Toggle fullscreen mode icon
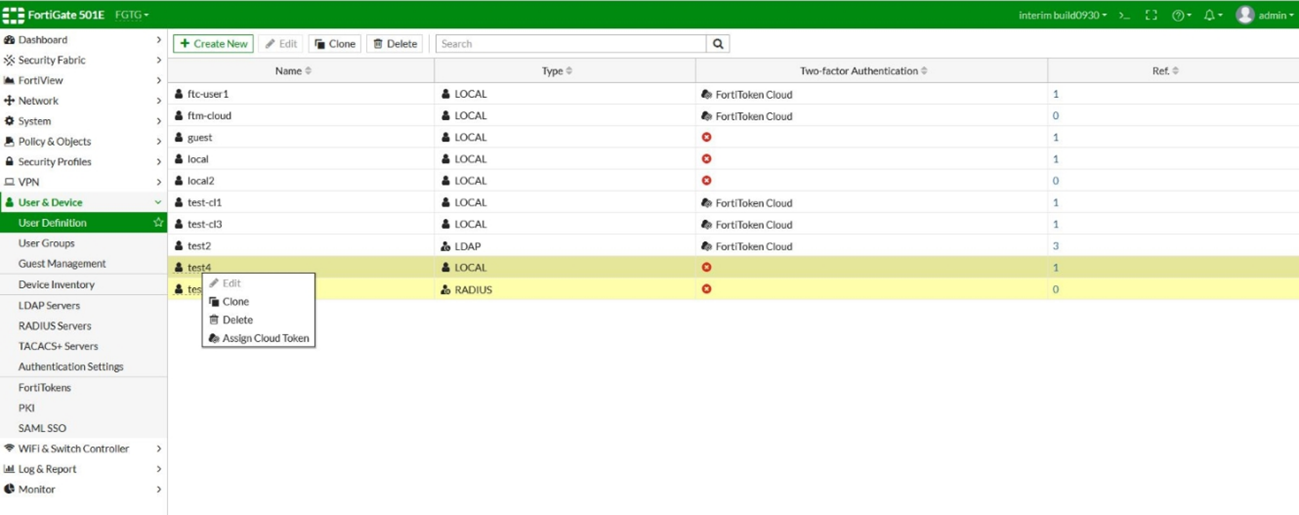 (x=1151, y=15)
